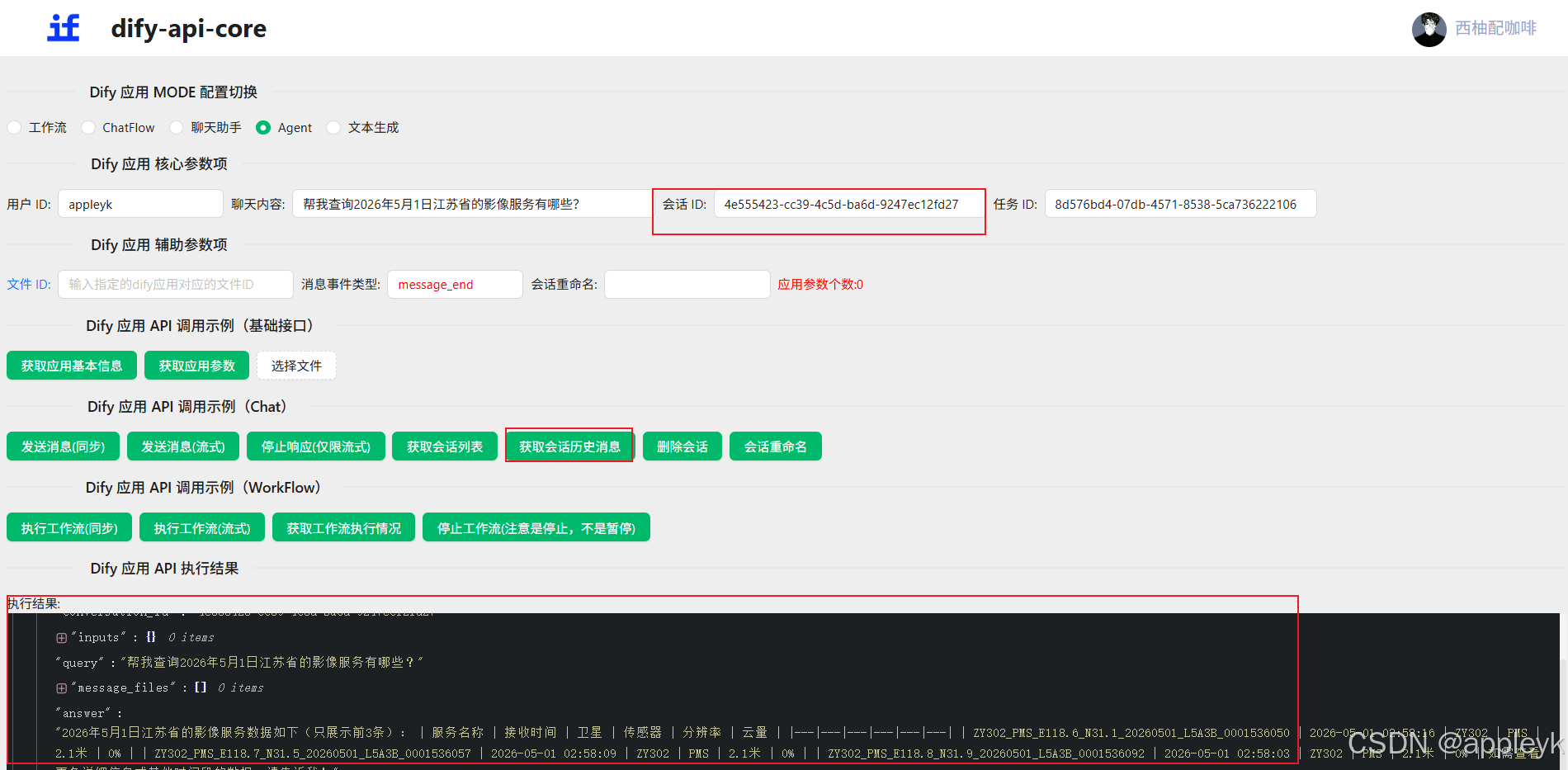Click the 获取工作流执行情况 button

(344, 528)
